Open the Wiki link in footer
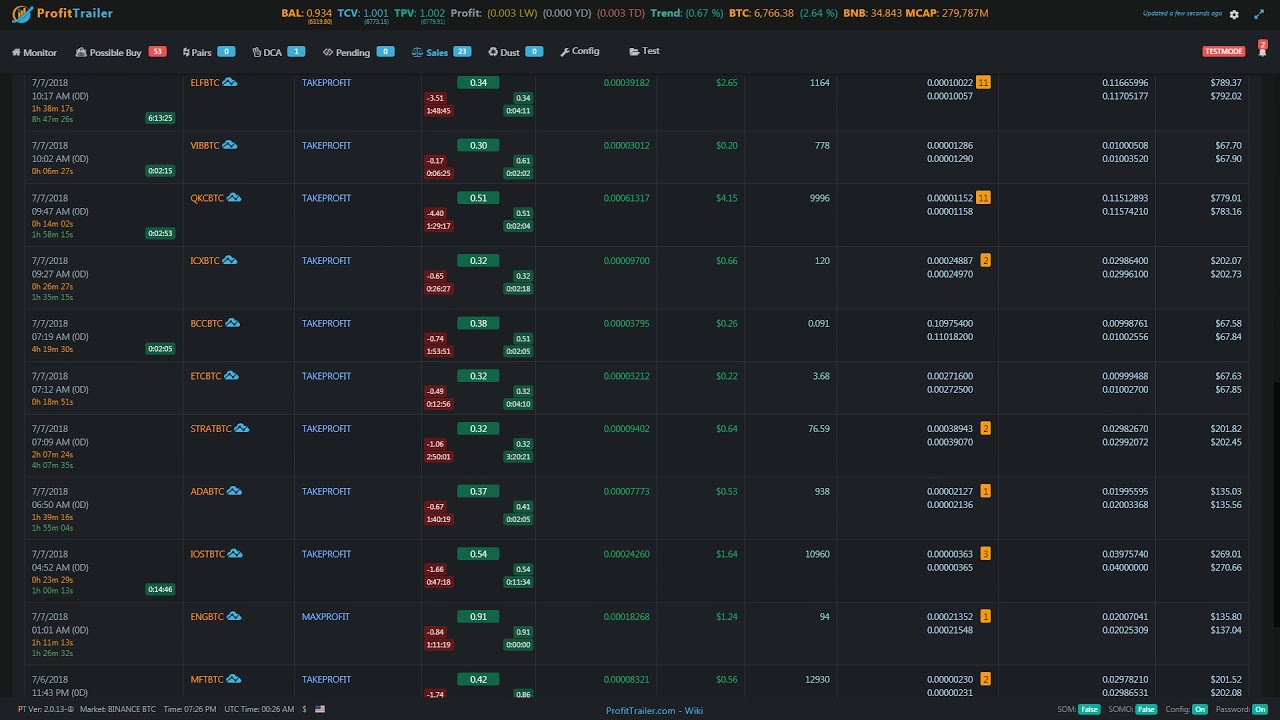This screenshot has width=1280, height=720. pos(694,711)
